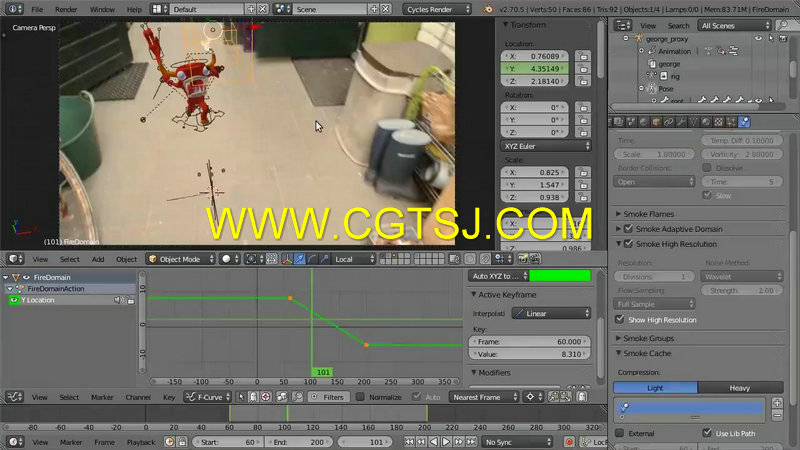This screenshot has height=450, width=800.
Task: Click the OpenGL render camera icon
Action: (x=523, y=259)
